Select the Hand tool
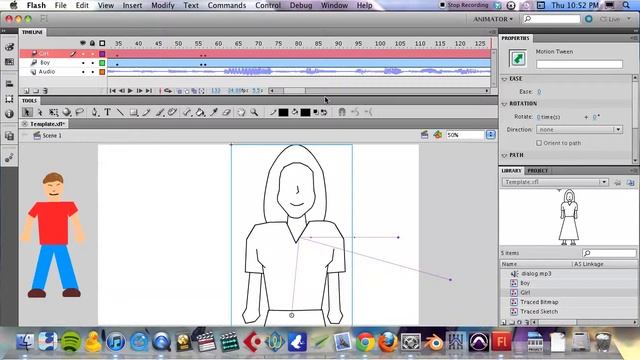Viewport: 640px width, 360px height. tap(241, 112)
